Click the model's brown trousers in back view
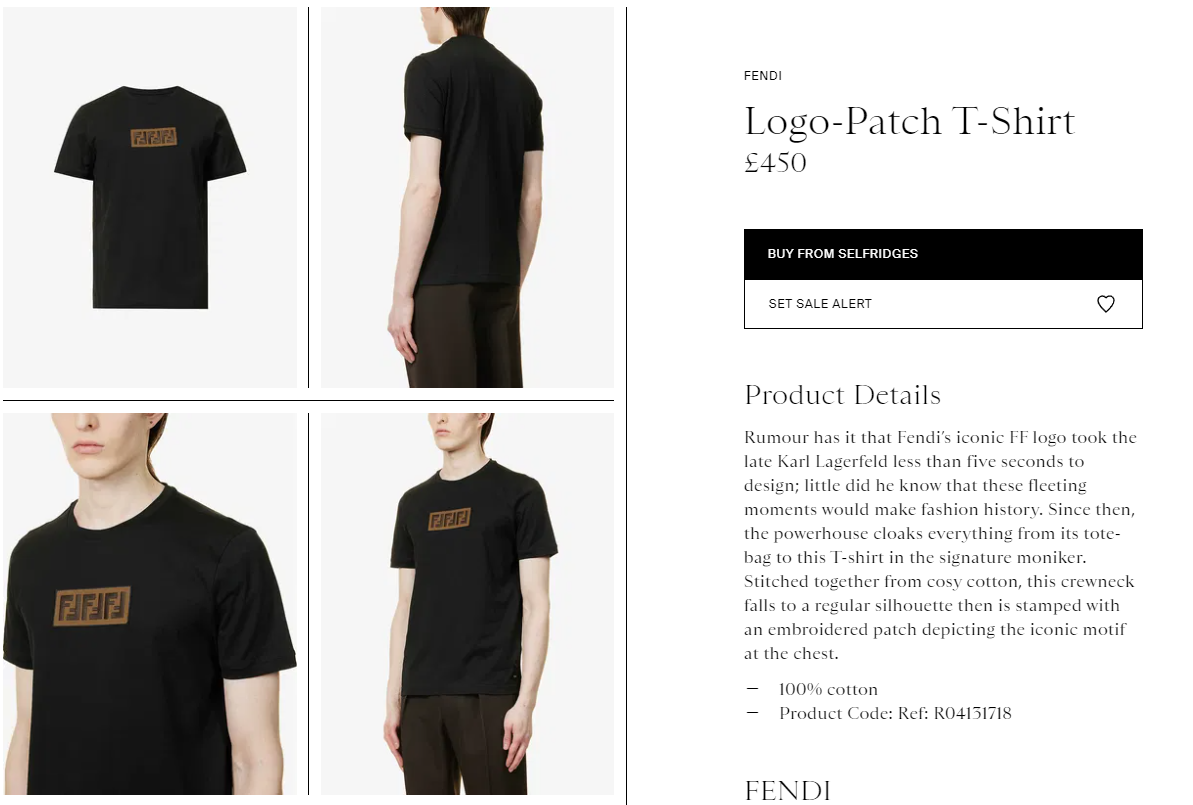The width and height of the screenshot is (1193, 805). click(463, 335)
